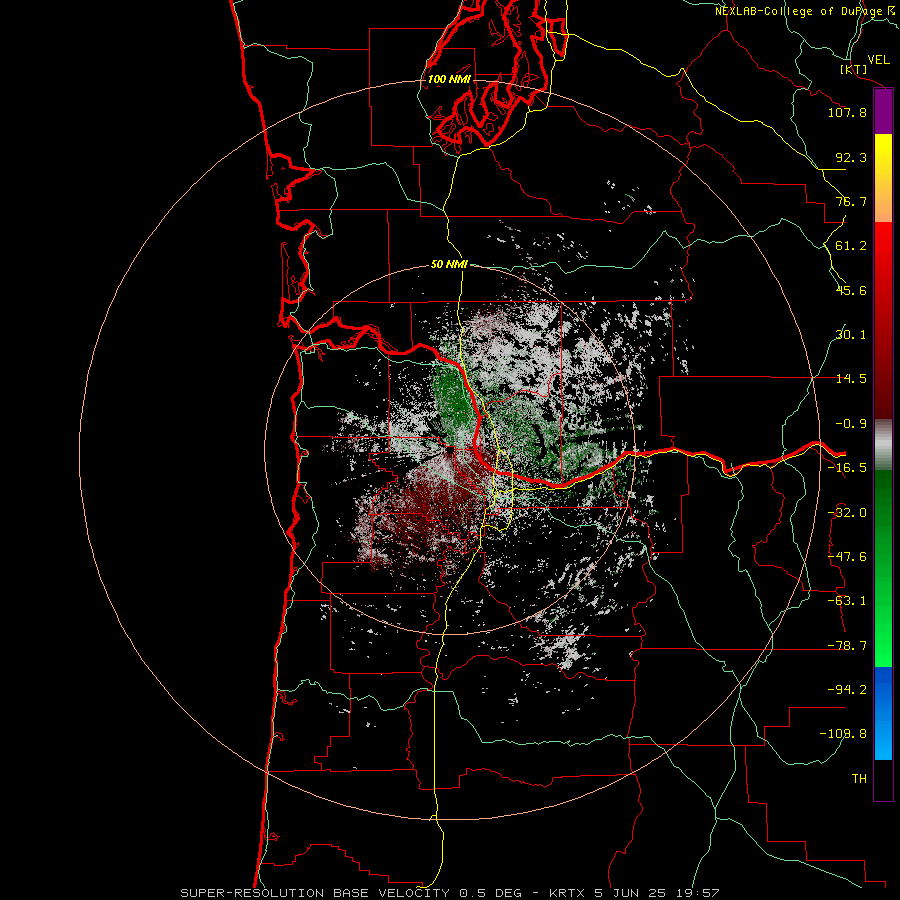
Task: Click the [KT] units label
Action: click(854, 69)
